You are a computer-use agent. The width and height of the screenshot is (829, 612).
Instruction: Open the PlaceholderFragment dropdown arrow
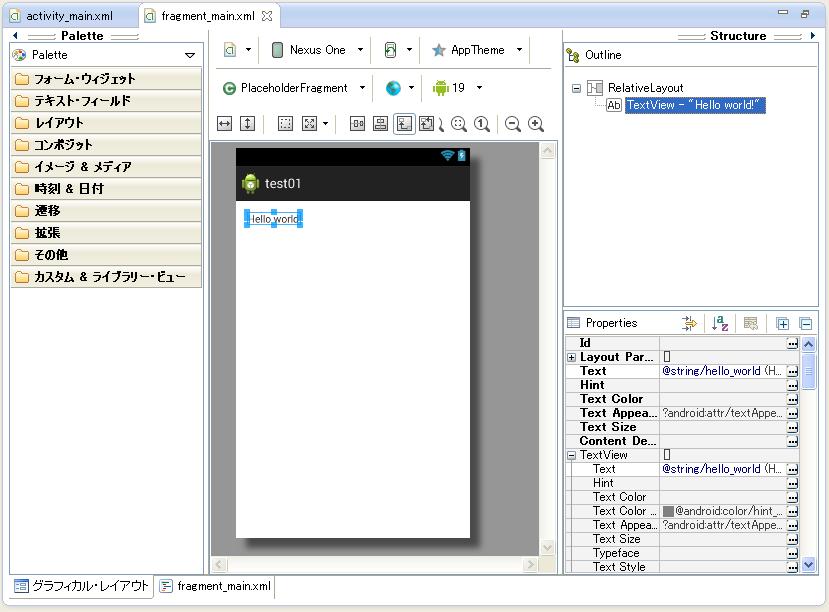[362, 88]
